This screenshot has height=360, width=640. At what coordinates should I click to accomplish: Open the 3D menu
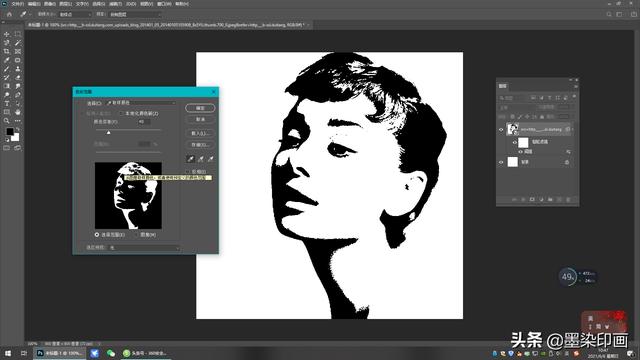click(131, 4)
